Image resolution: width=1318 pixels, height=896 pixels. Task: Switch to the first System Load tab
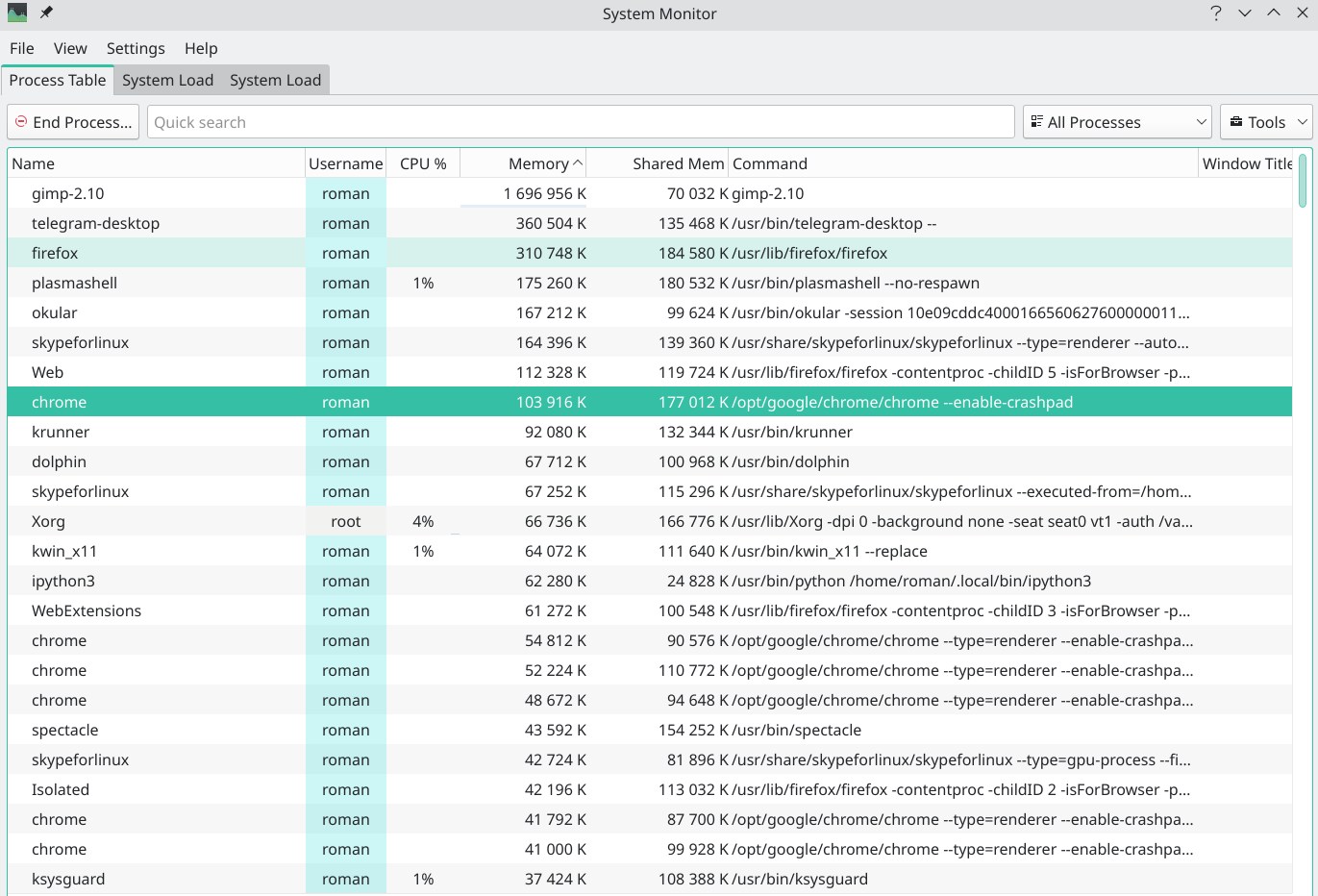tap(168, 80)
